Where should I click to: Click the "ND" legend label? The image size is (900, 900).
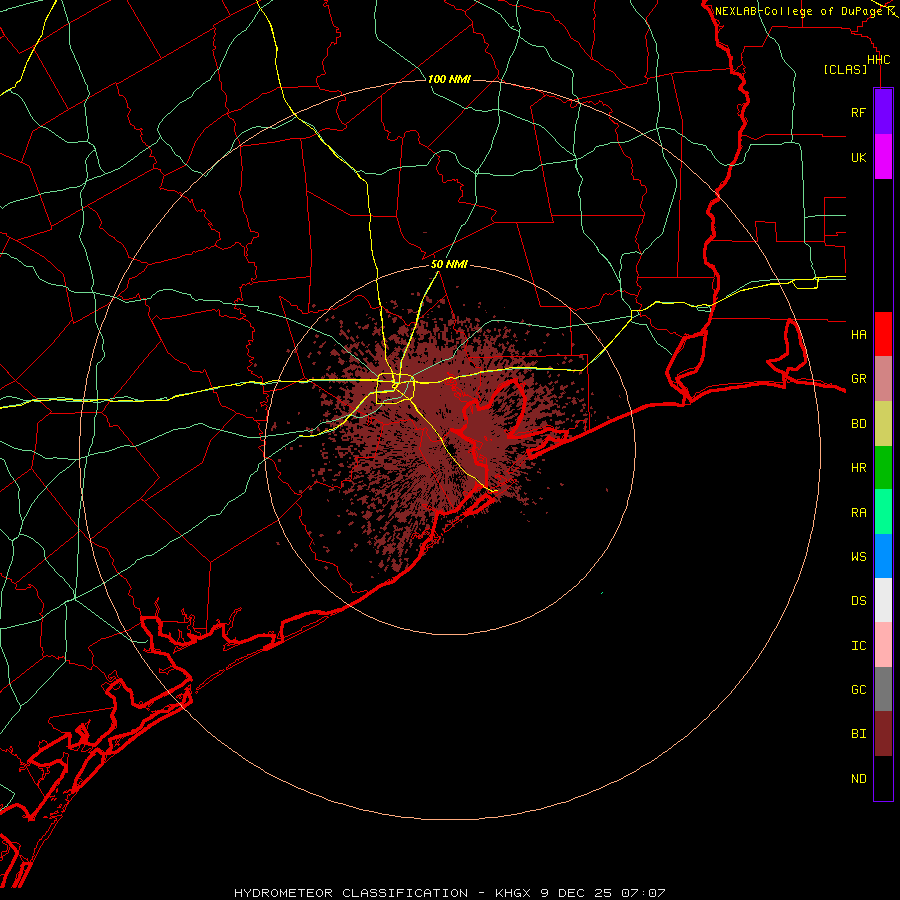point(858,779)
